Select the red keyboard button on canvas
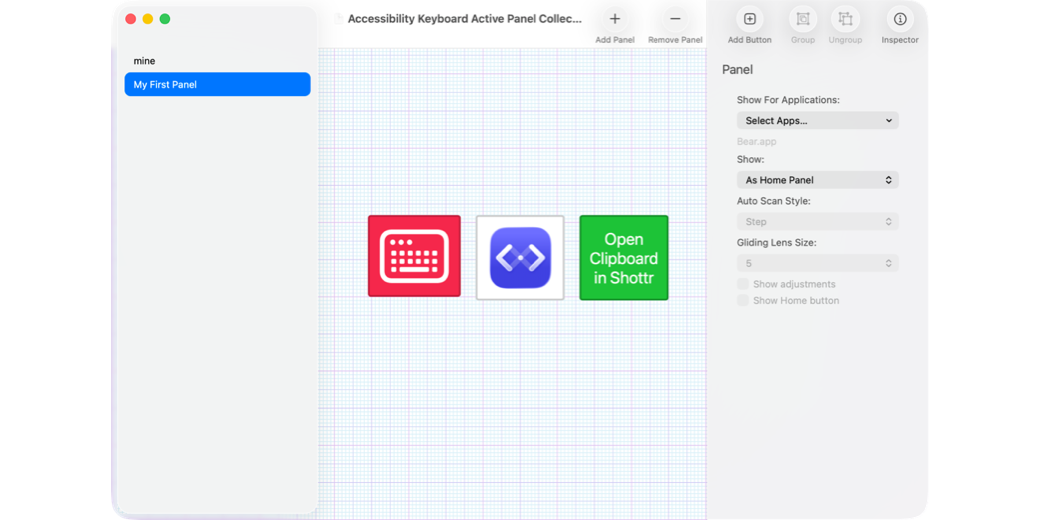This screenshot has height=520, width=1040. [415, 256]
